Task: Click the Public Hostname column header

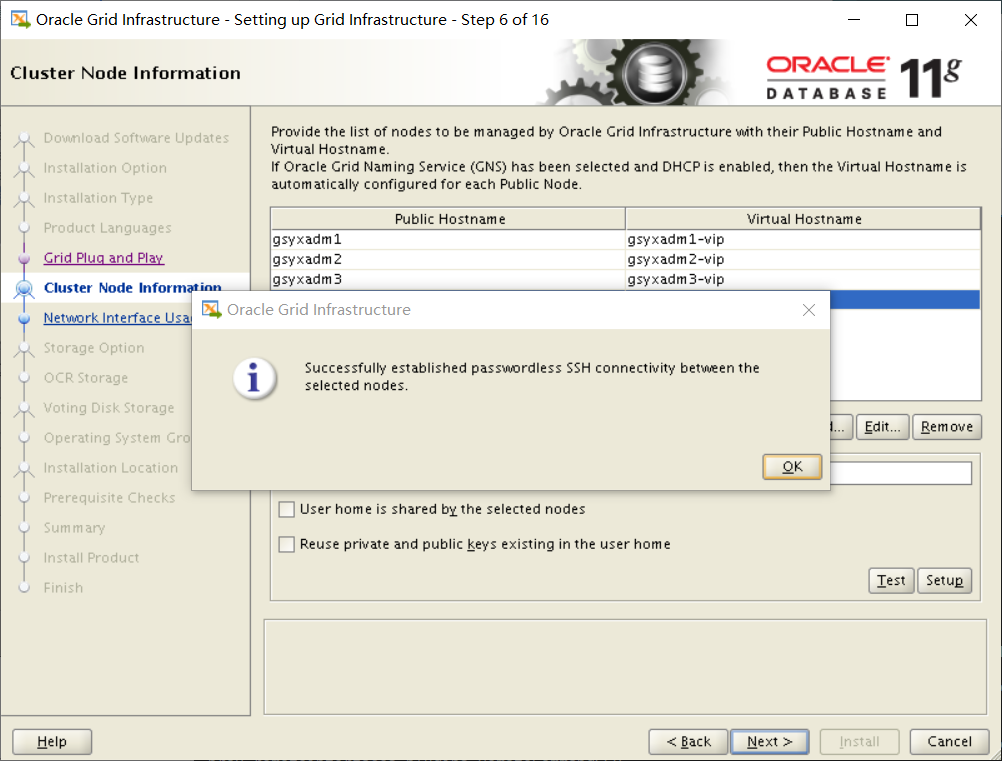Action: (448, 219)
